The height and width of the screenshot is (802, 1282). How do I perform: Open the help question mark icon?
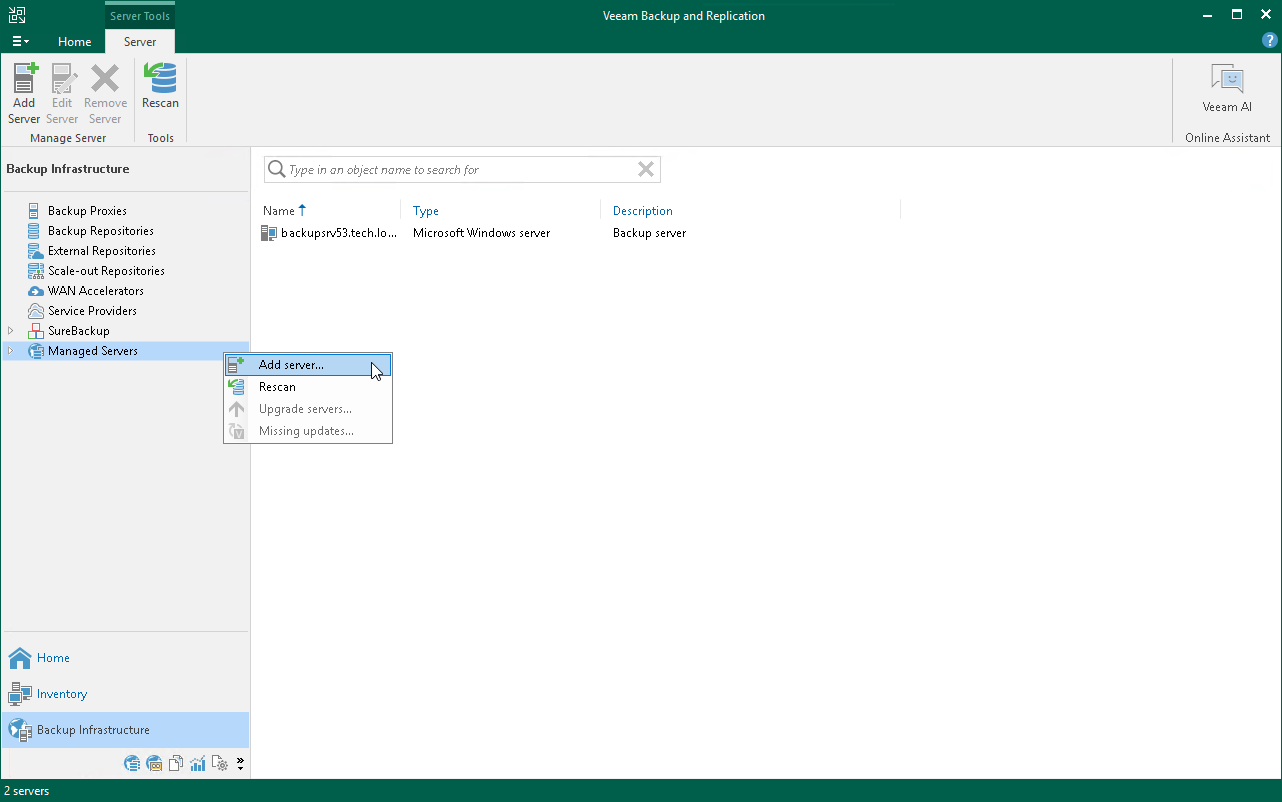pos(1269,41)
